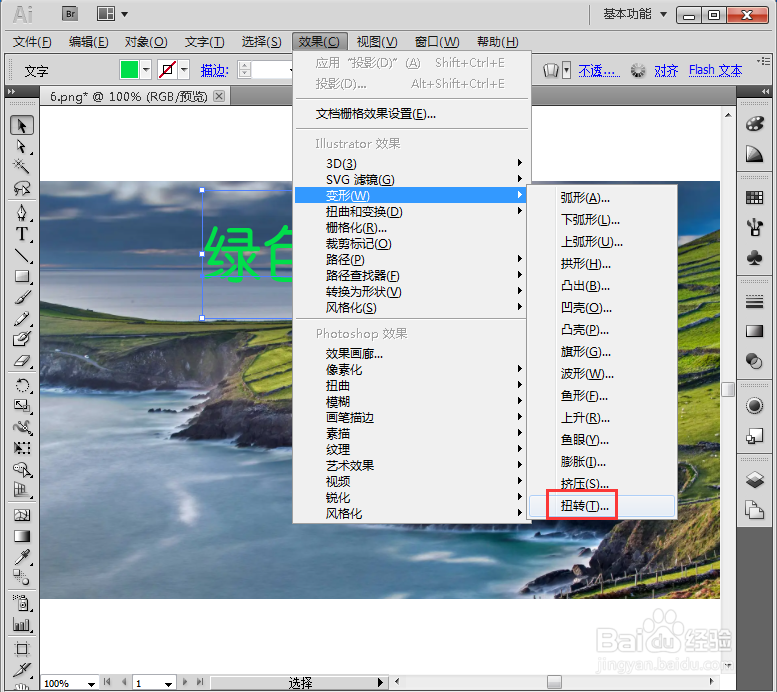Open the 文件(F) menu

[x=32, y=42]
